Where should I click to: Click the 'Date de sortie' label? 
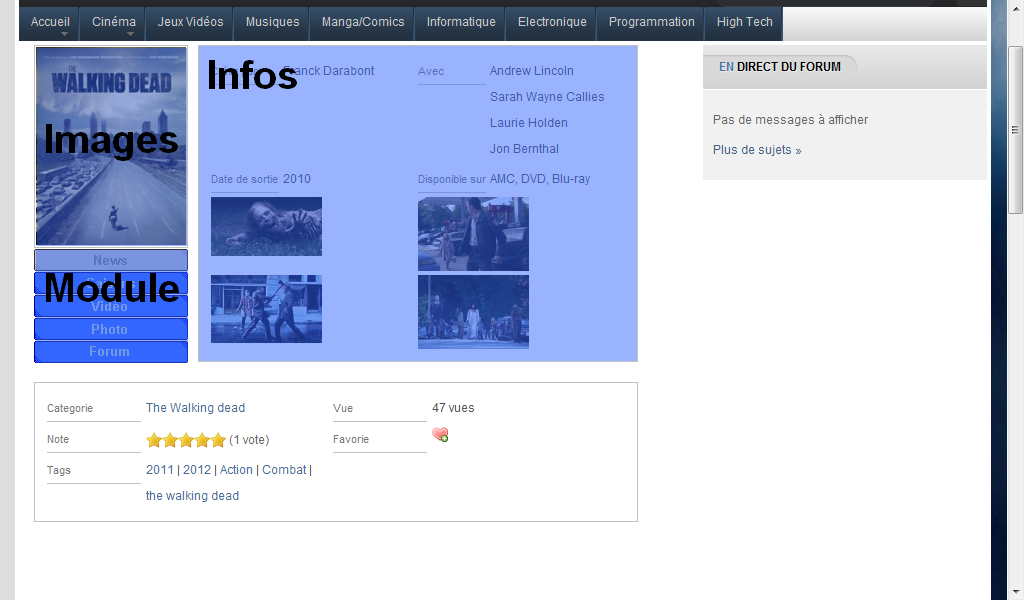coord(244,180)
